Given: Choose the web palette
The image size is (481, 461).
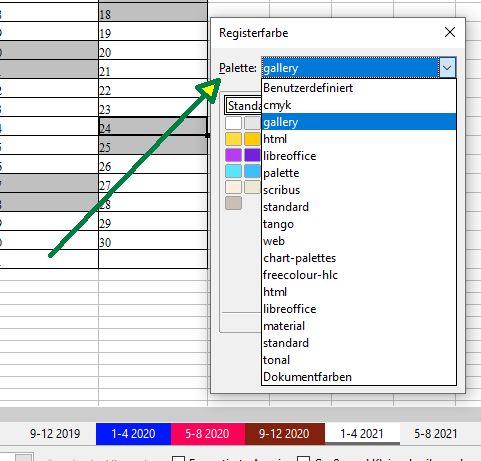Looking at the screenshot, I should coord(359,241).
